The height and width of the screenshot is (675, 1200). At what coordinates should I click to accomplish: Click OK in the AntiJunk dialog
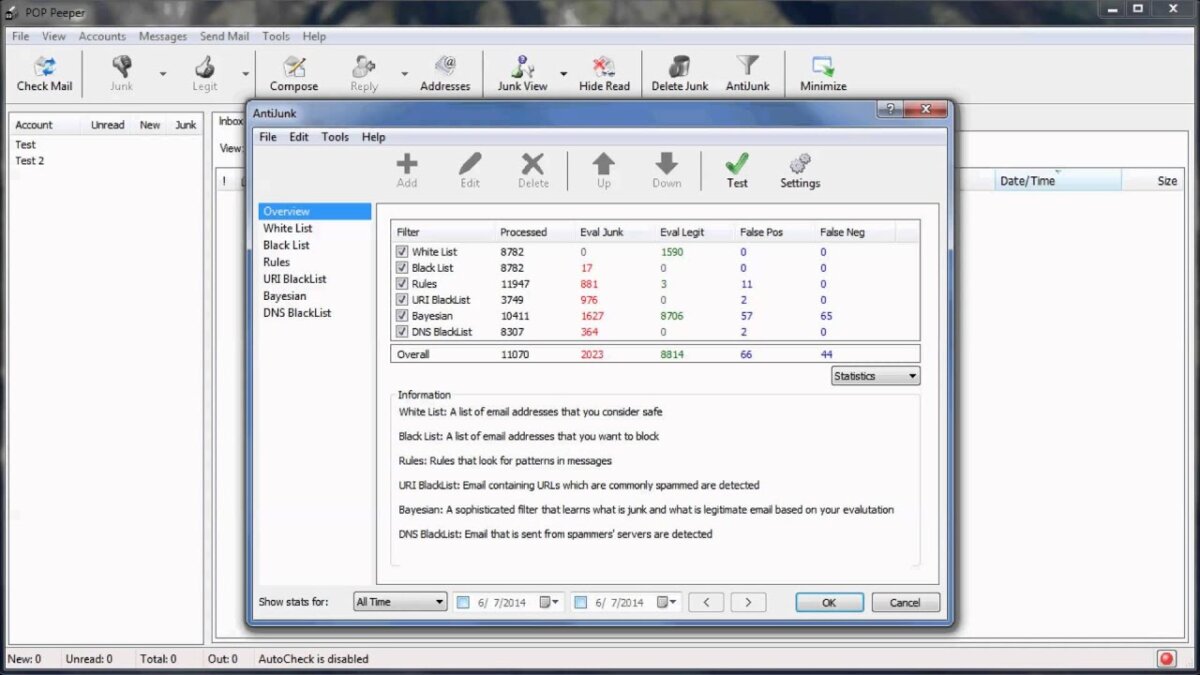coord(829,602)
